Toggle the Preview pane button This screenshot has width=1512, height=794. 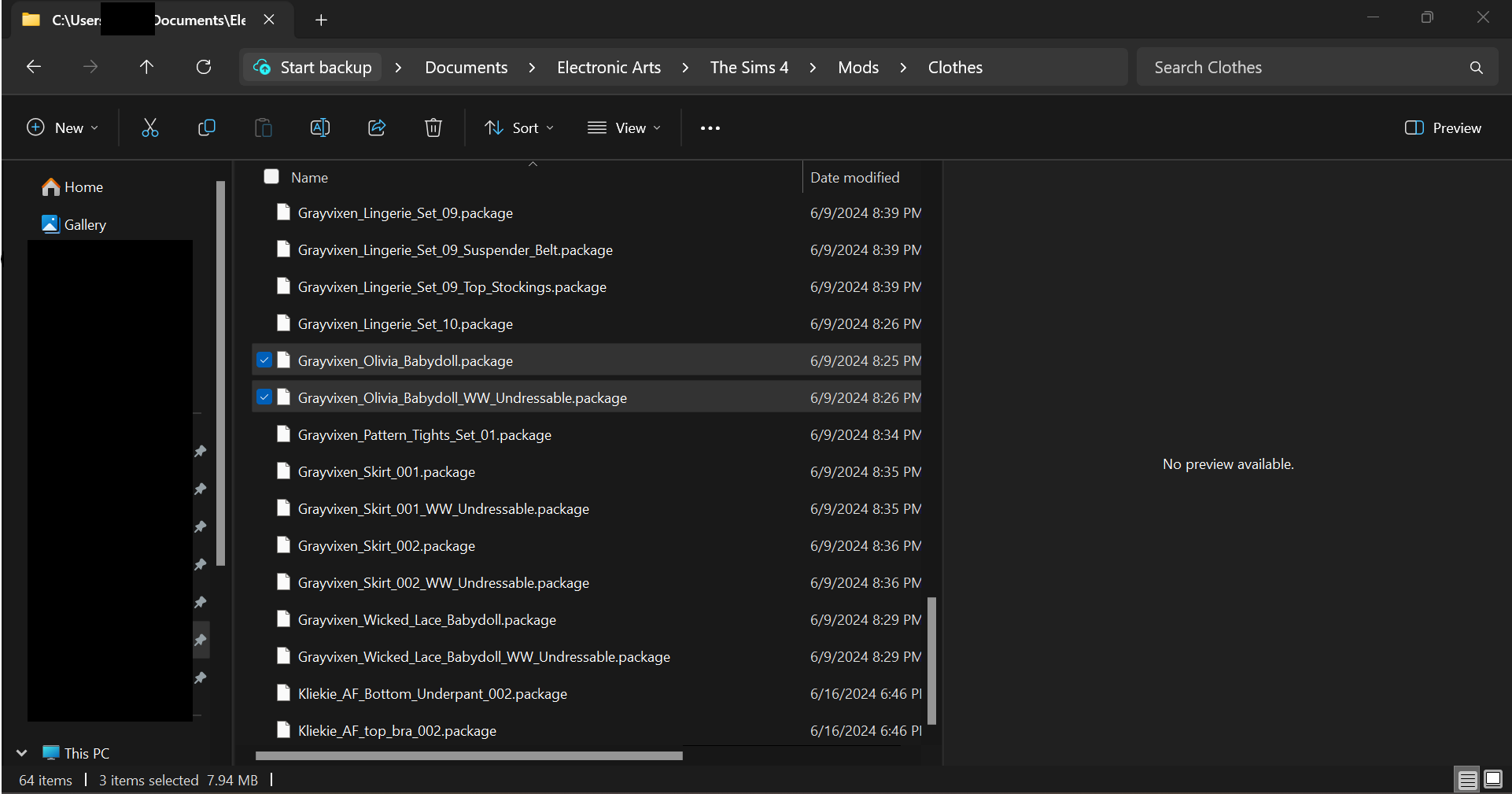click(1443, 127)
